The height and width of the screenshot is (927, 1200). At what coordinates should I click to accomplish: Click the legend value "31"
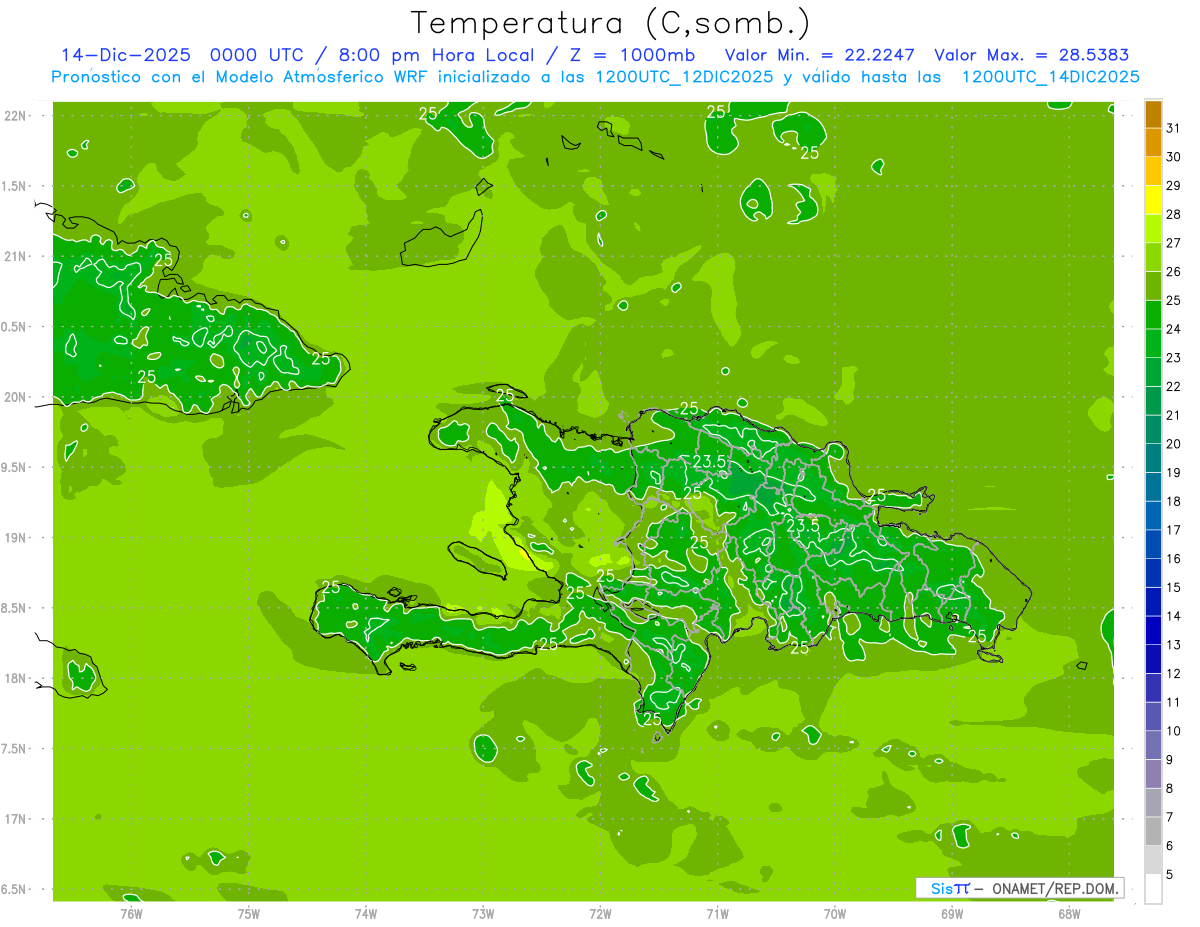1173,128
